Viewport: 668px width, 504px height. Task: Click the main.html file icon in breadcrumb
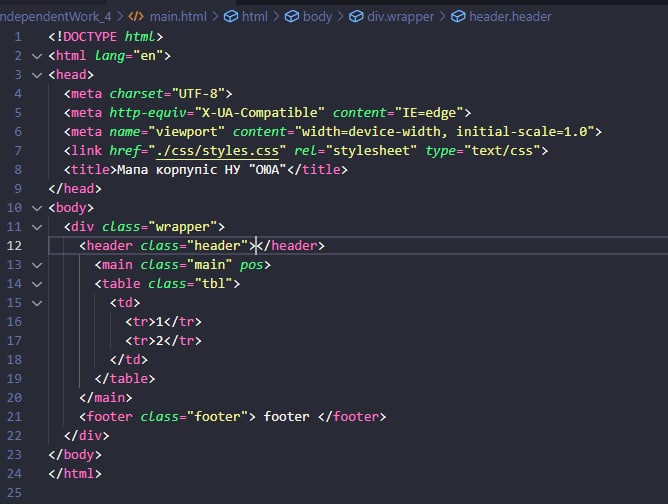(x=136, y=17)
